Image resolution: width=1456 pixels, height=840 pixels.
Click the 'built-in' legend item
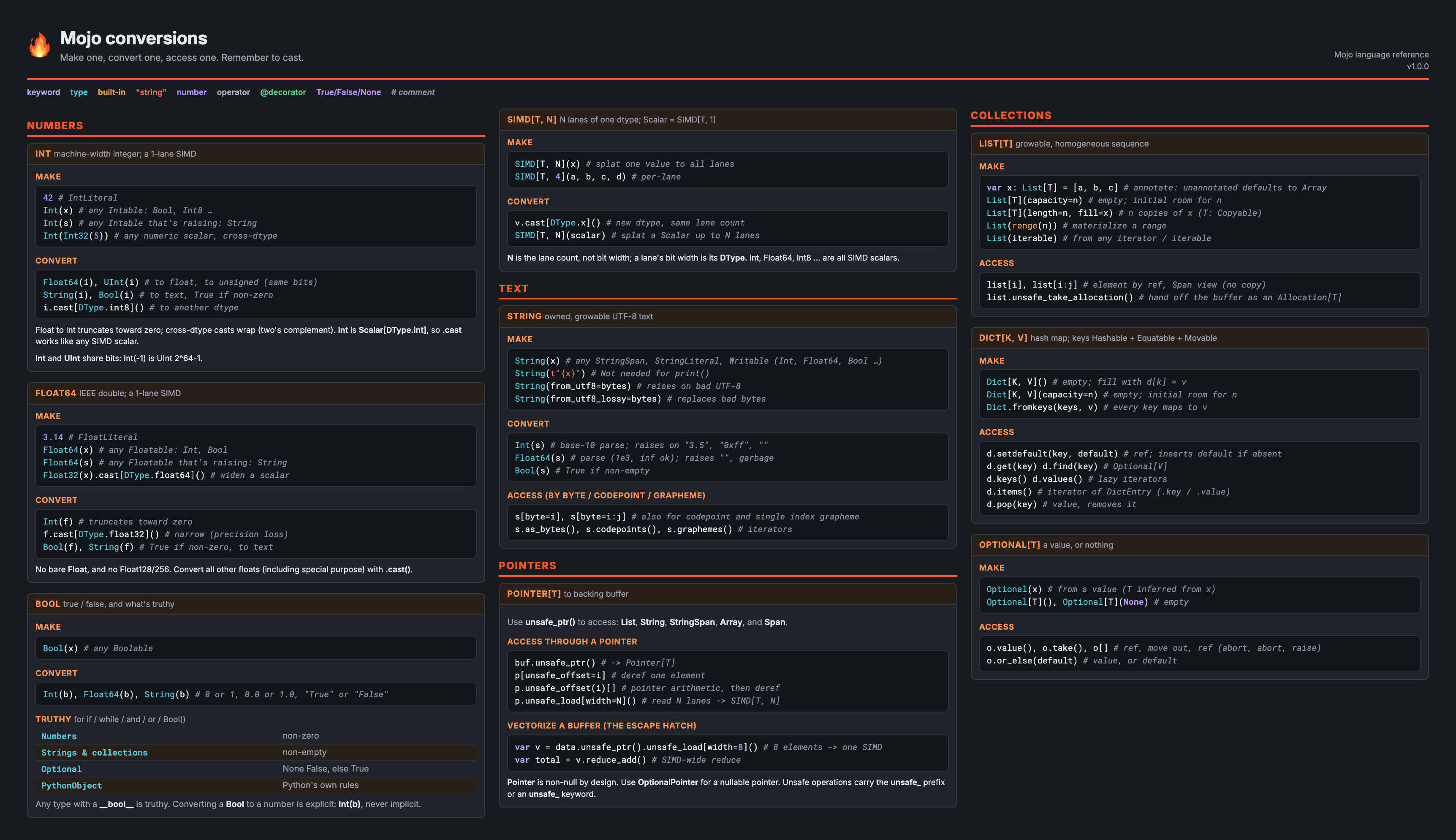click(x=111, y=92)
